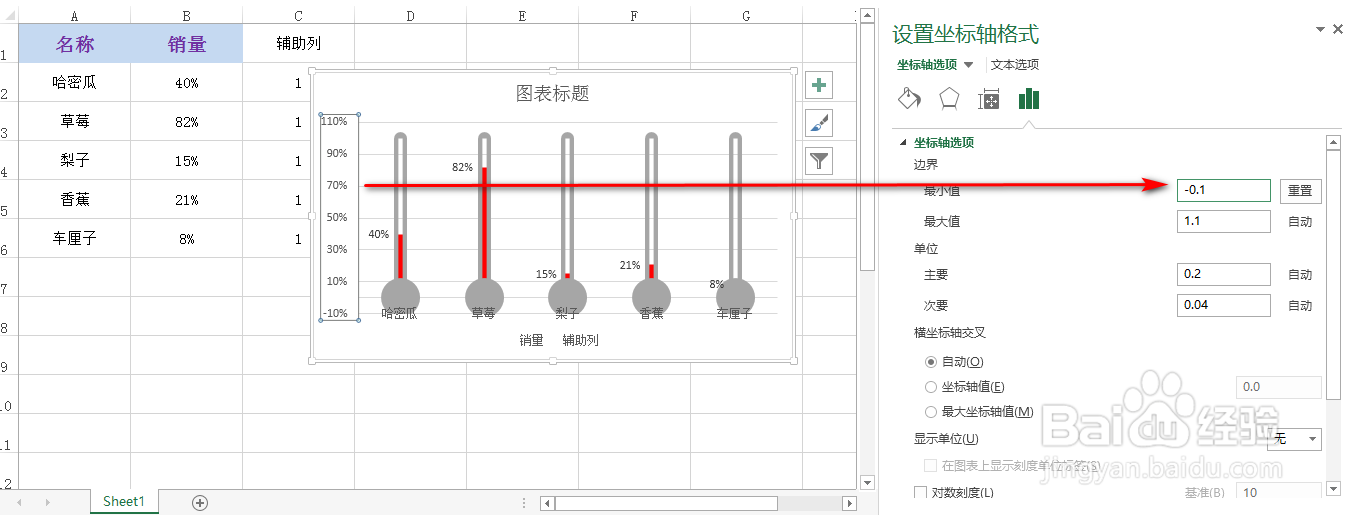Image resolution: width=1356 pixels, height=515 pixels.
Task: Select the 82% cell in column B
Action: tap(186, 122)
